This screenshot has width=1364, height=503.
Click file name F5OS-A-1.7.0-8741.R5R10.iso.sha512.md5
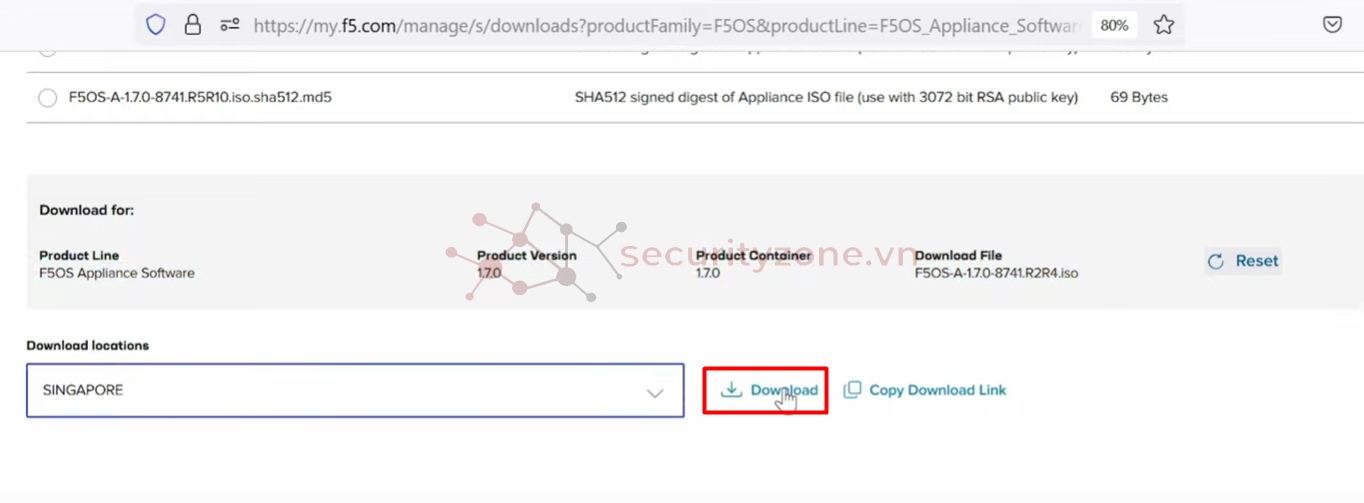click(x=200, y=98)
